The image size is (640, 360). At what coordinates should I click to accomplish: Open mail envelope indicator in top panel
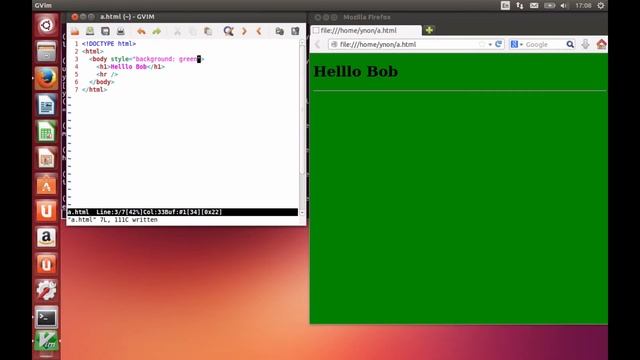(534, 5)
